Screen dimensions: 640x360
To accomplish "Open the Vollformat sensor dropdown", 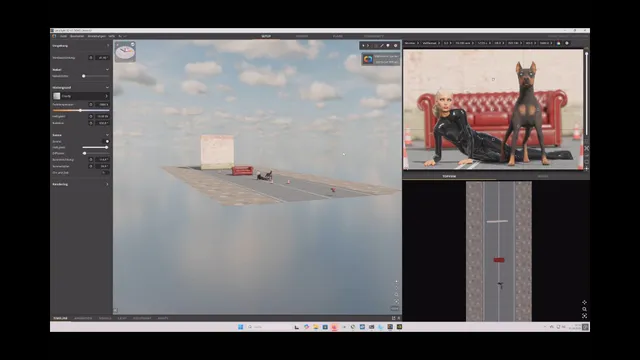I will click(x=431, y=43).
